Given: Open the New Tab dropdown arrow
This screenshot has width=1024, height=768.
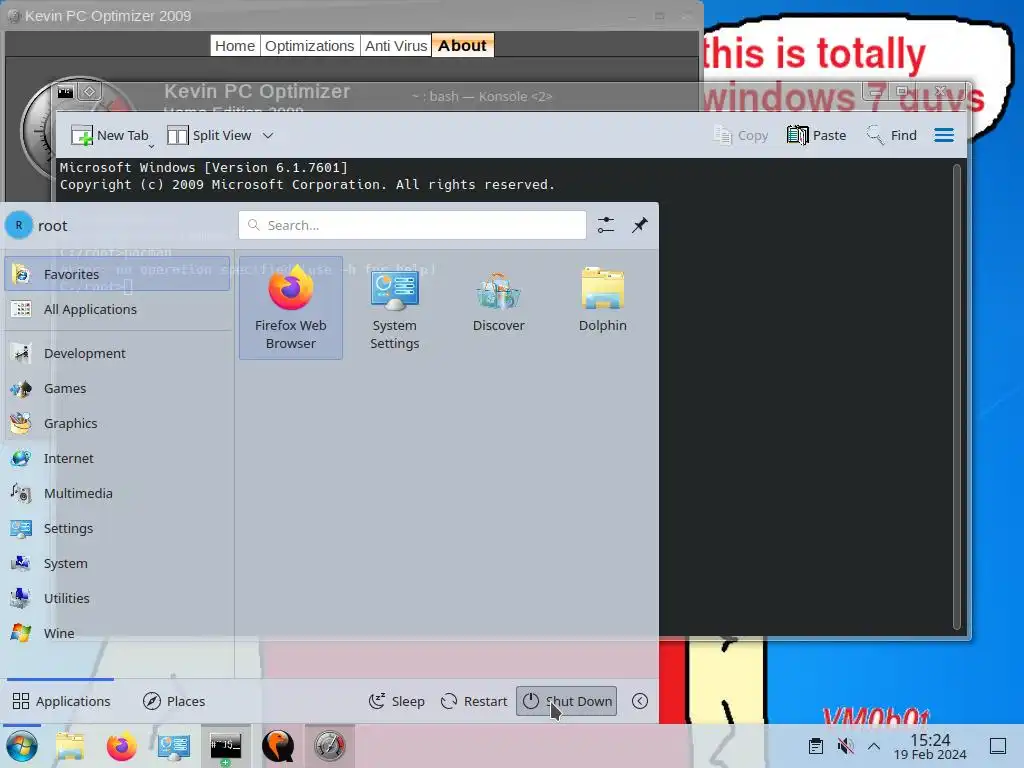Looking at the screenshot, I should 152,146.
